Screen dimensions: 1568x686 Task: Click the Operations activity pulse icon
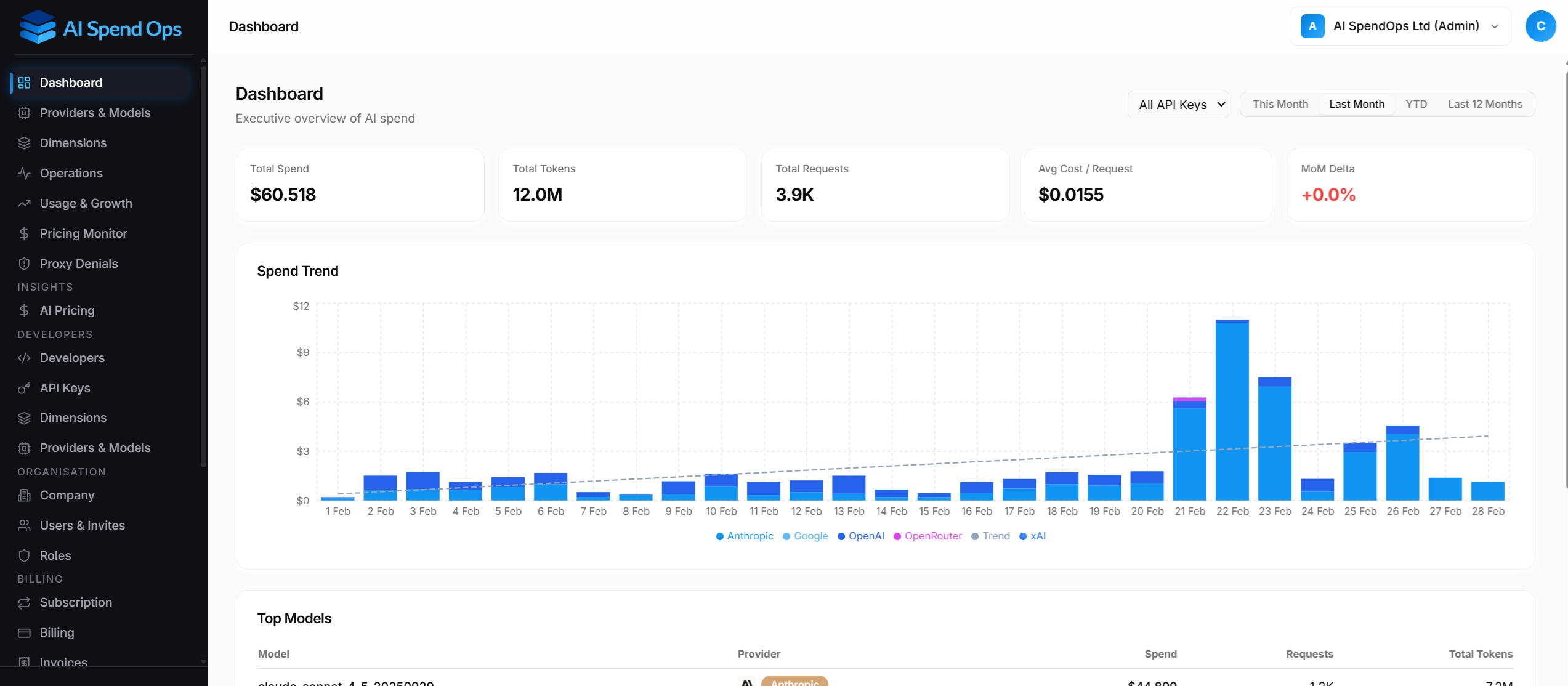pos(24,173)
